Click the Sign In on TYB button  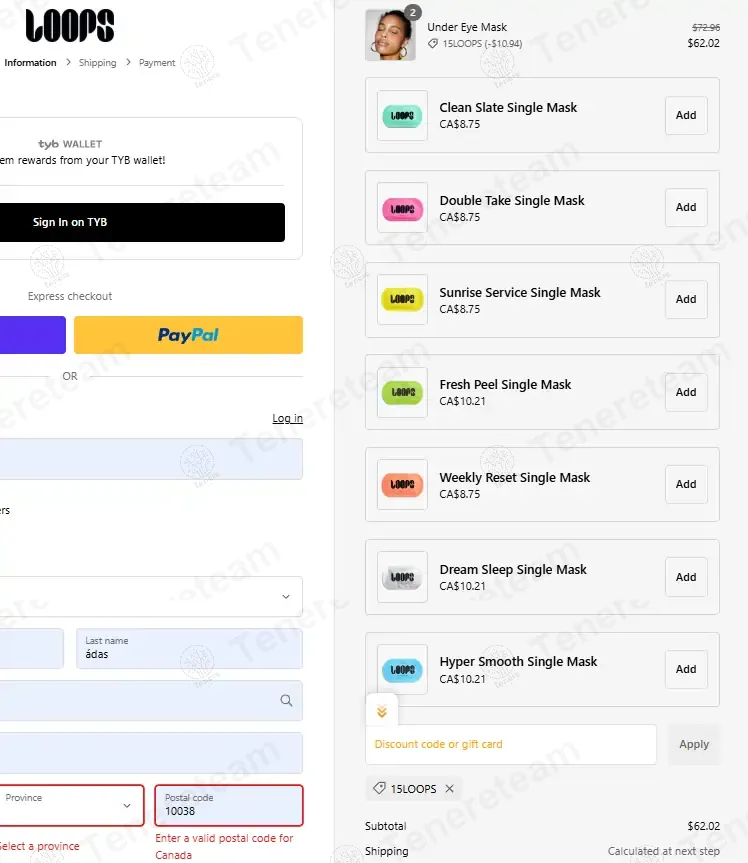[142, 222]
